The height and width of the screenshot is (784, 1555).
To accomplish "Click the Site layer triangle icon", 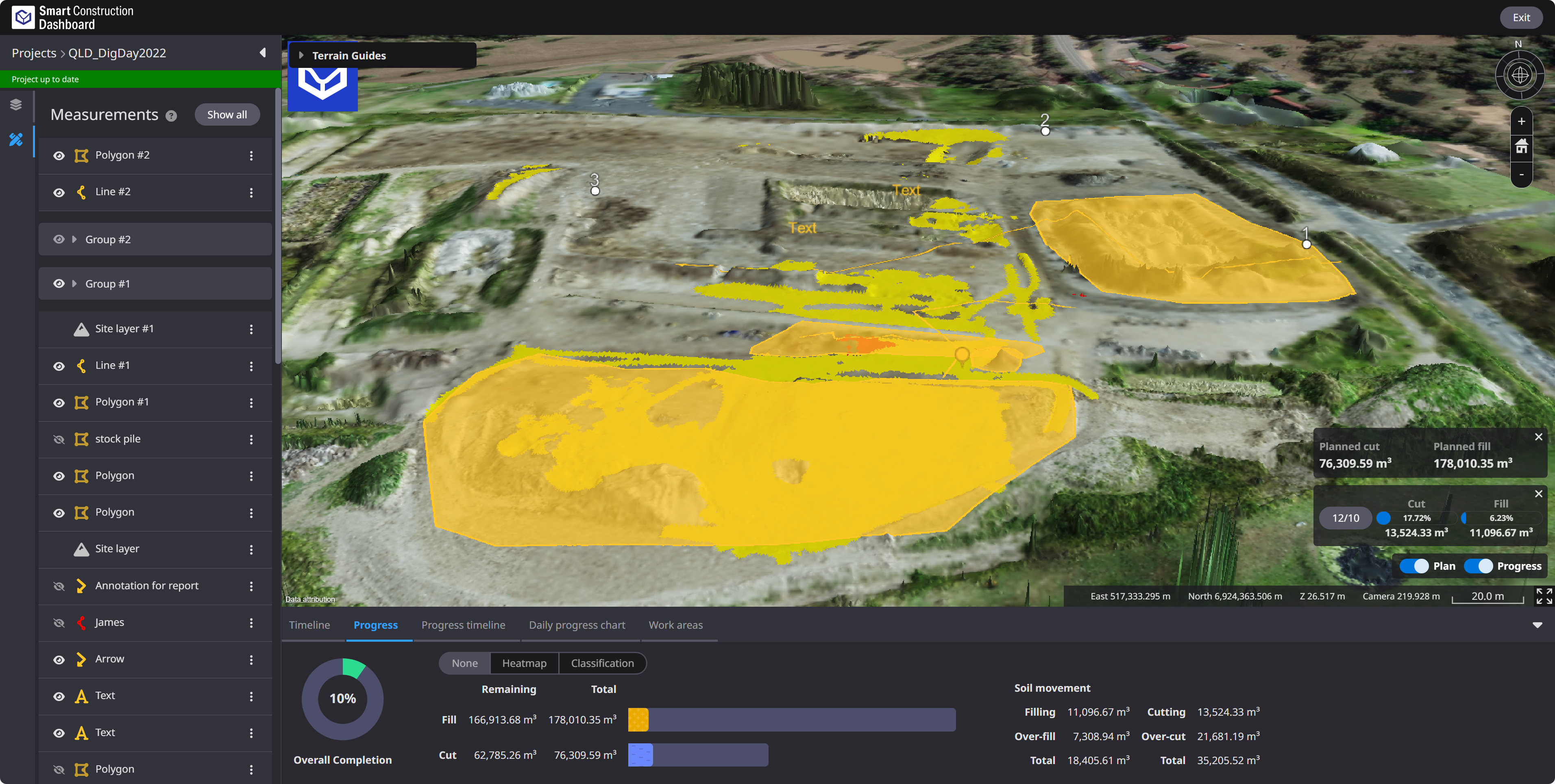I will click(81, 549).
